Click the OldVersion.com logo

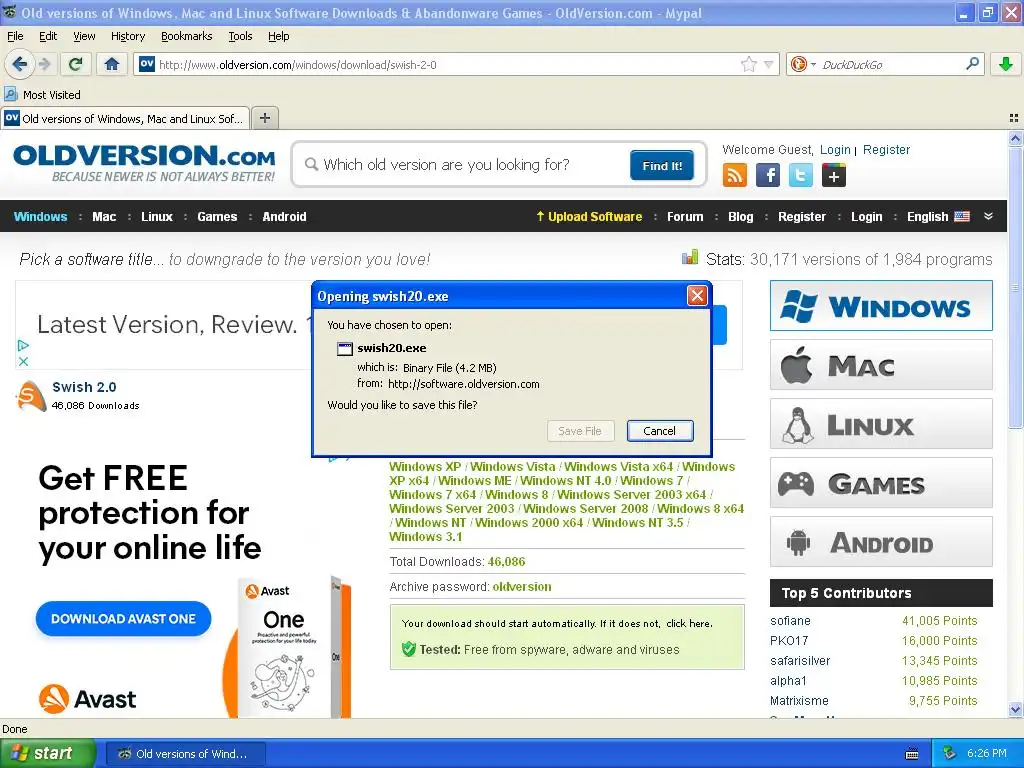144,163
